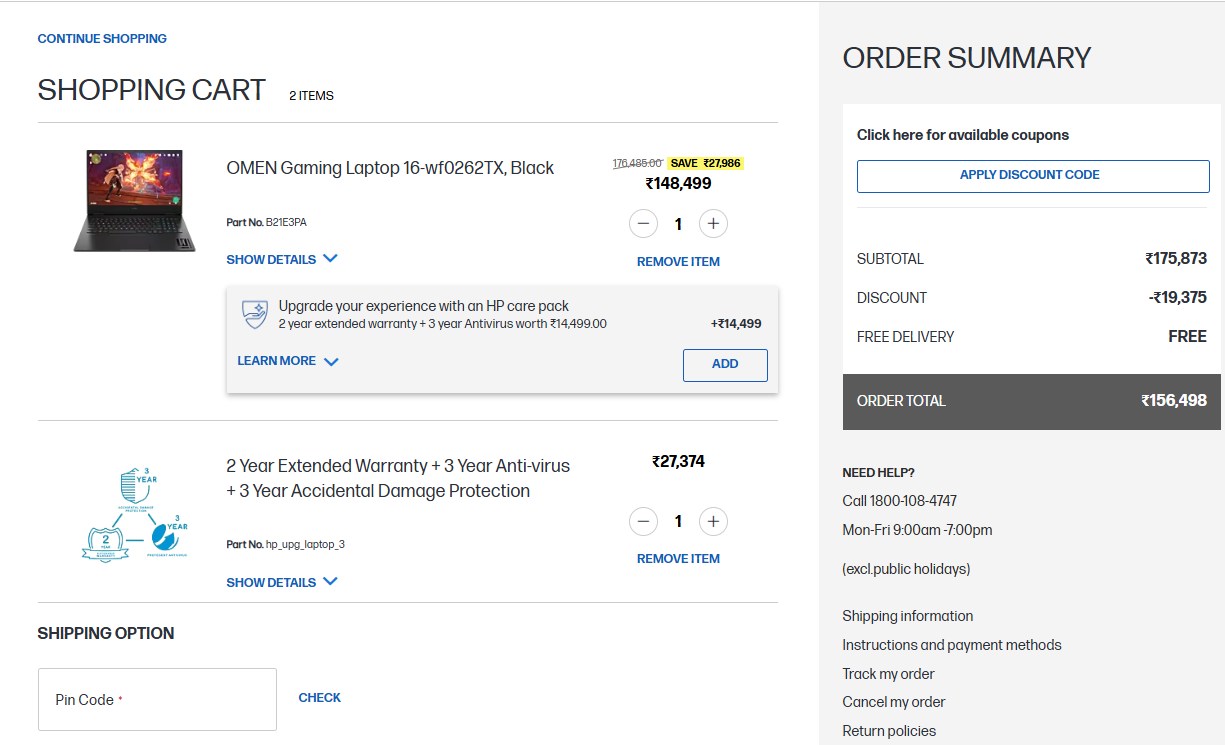Viewport: 1225px width, 745px height.
Task: Open Apply Discount Code button
Action: [x=1033, y=175]
